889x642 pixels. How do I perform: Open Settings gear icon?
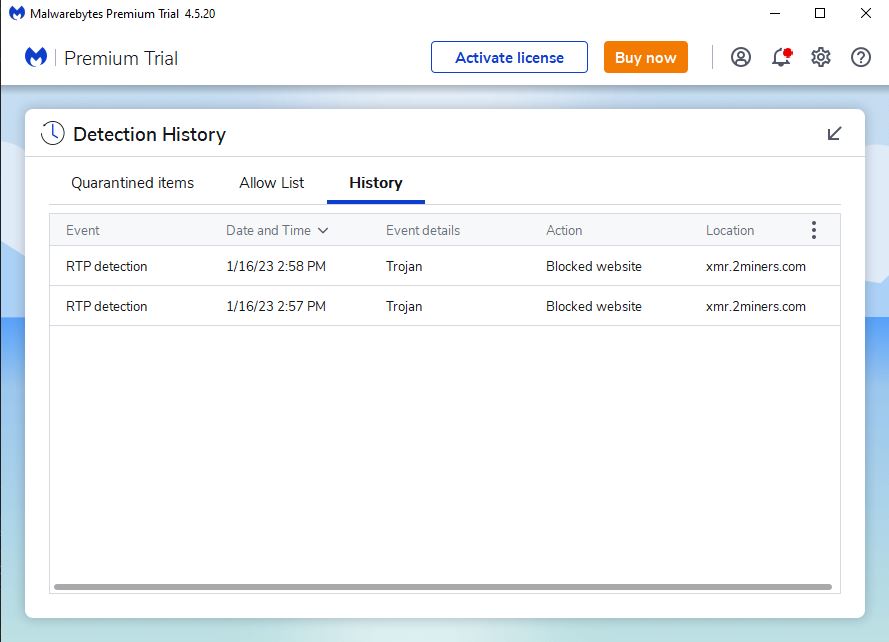tap(820, 57)
